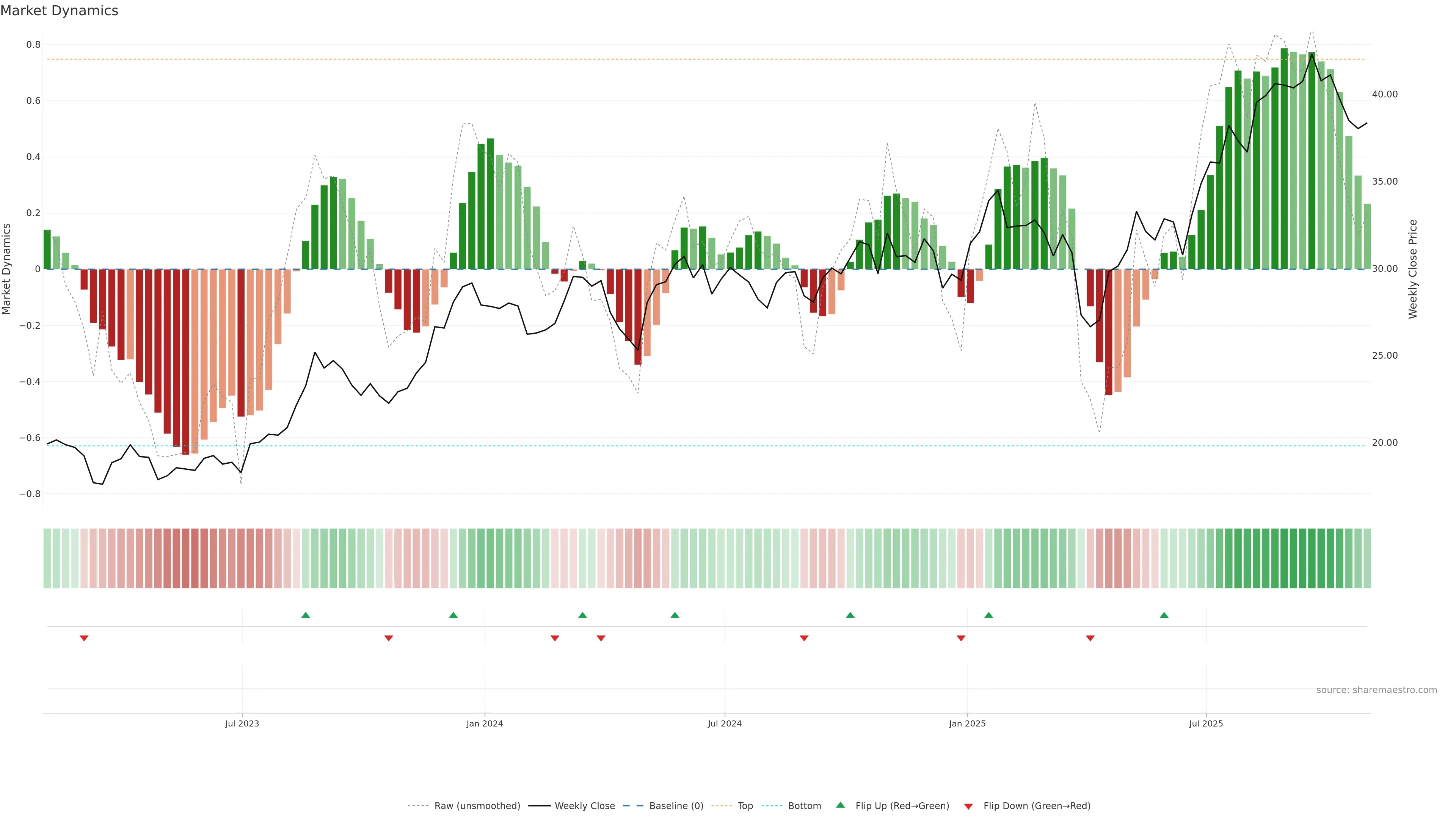Screen dimensions: 1456x819
Task: Toggle the Weekly Close legend entry
Action: (x=584, y=806)
